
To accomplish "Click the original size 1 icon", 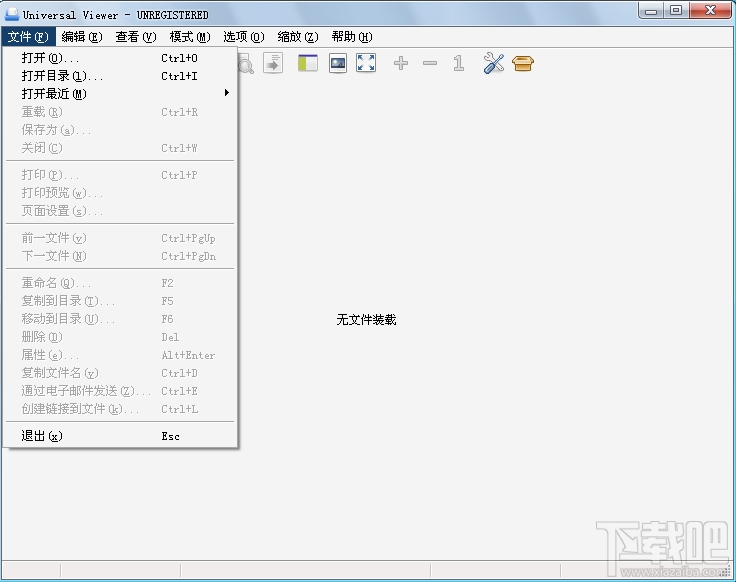I will coord(459,63).
